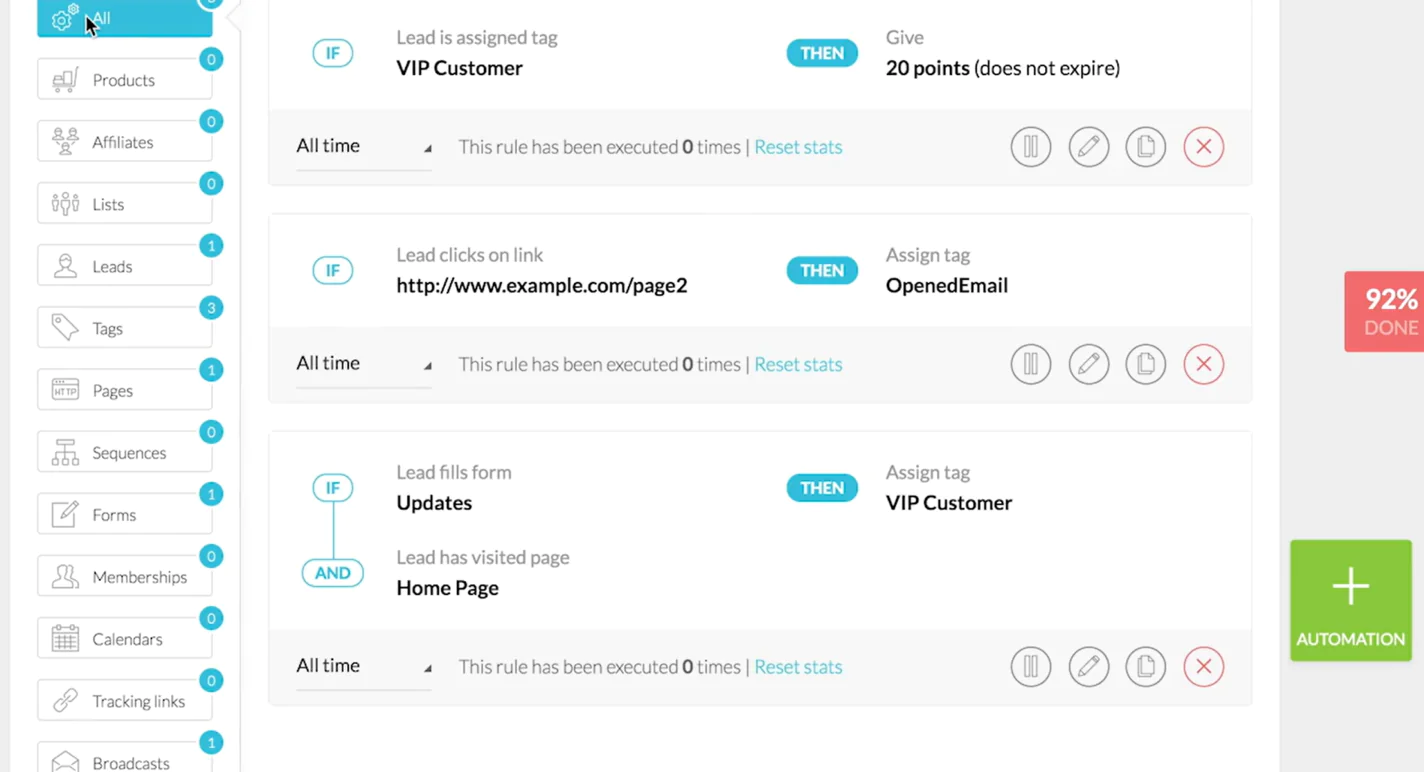Screen dimensions: 1424x772
Task: Reset stats for the Updates form rule
Action: 798,666
